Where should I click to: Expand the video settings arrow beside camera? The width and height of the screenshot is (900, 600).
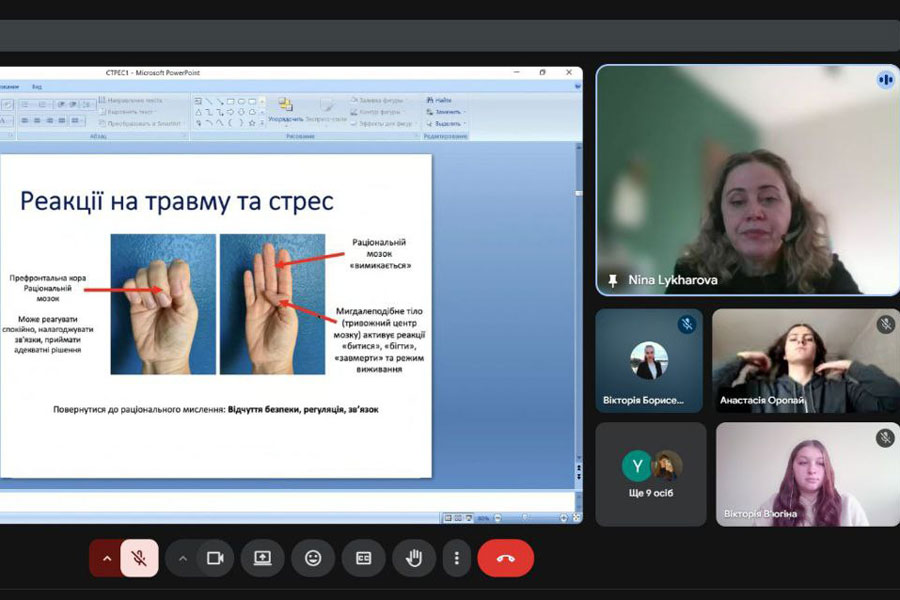pos(183,558)
